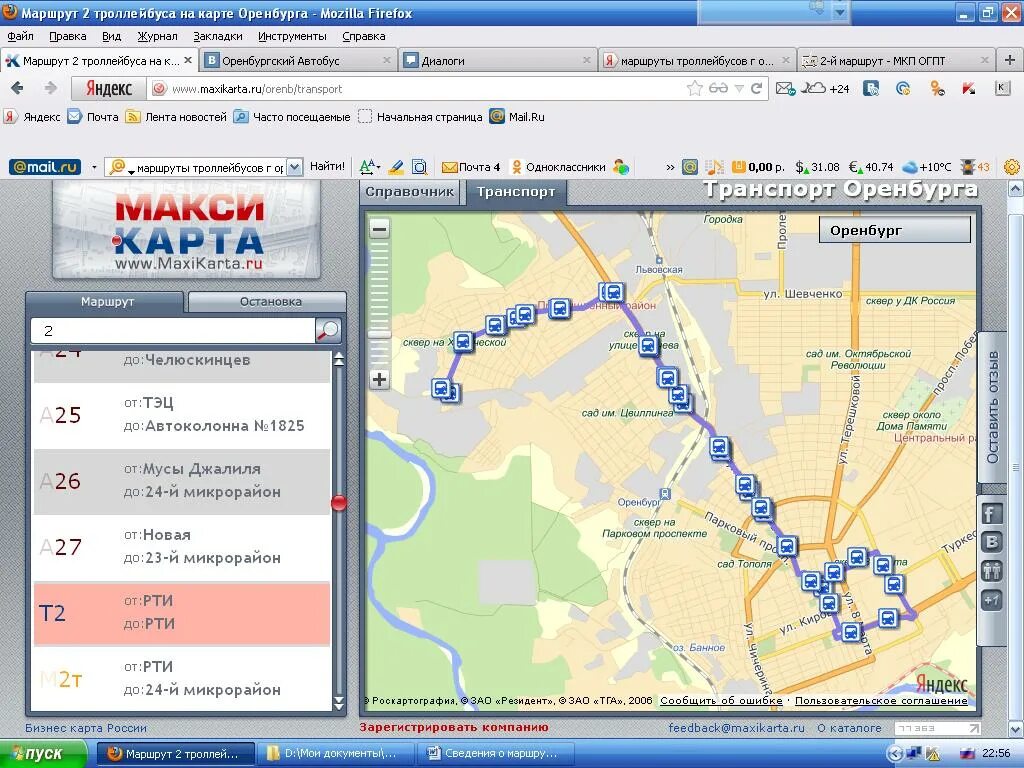Click the dollar rate 31.08 indicator
The height and width of the screenshot is (768, 1024).
coord(817,167)
